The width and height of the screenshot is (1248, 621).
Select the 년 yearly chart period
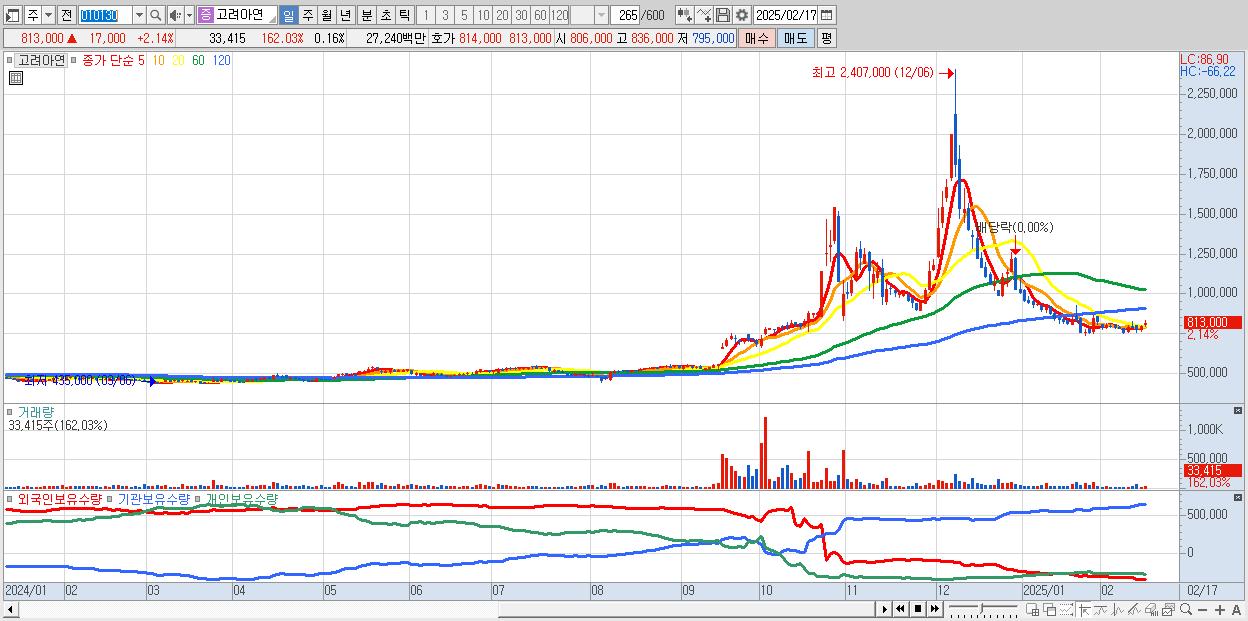click(345, 15)
